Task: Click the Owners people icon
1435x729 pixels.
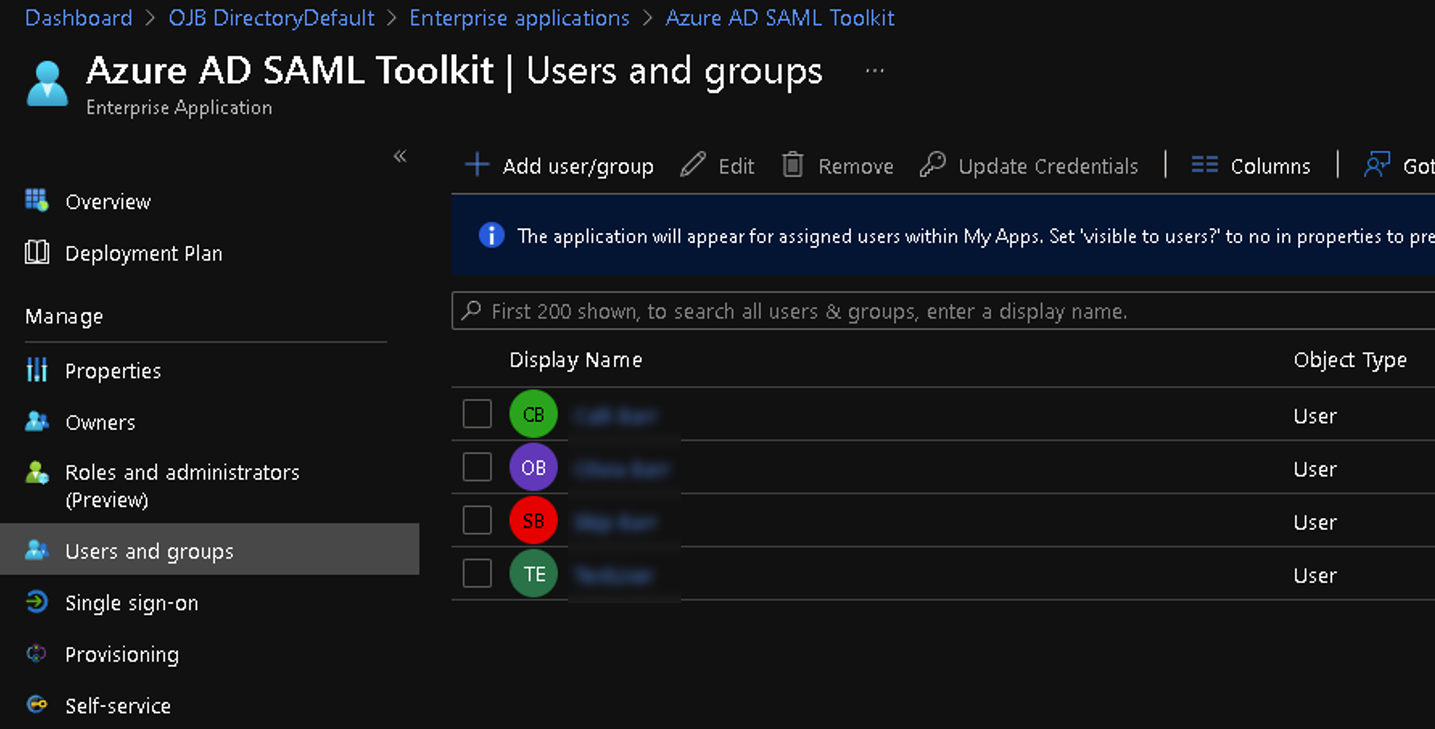Action: [37, 422]
